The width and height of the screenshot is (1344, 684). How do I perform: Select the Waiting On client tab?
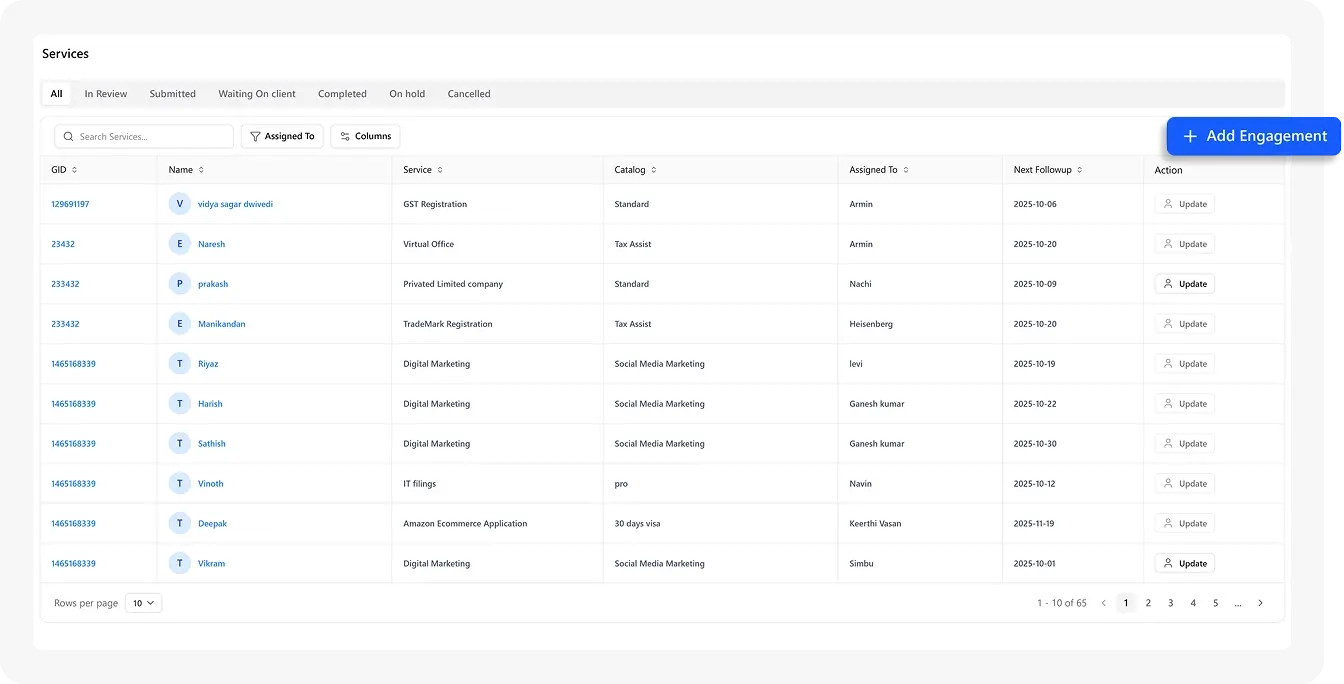[257, 94]
